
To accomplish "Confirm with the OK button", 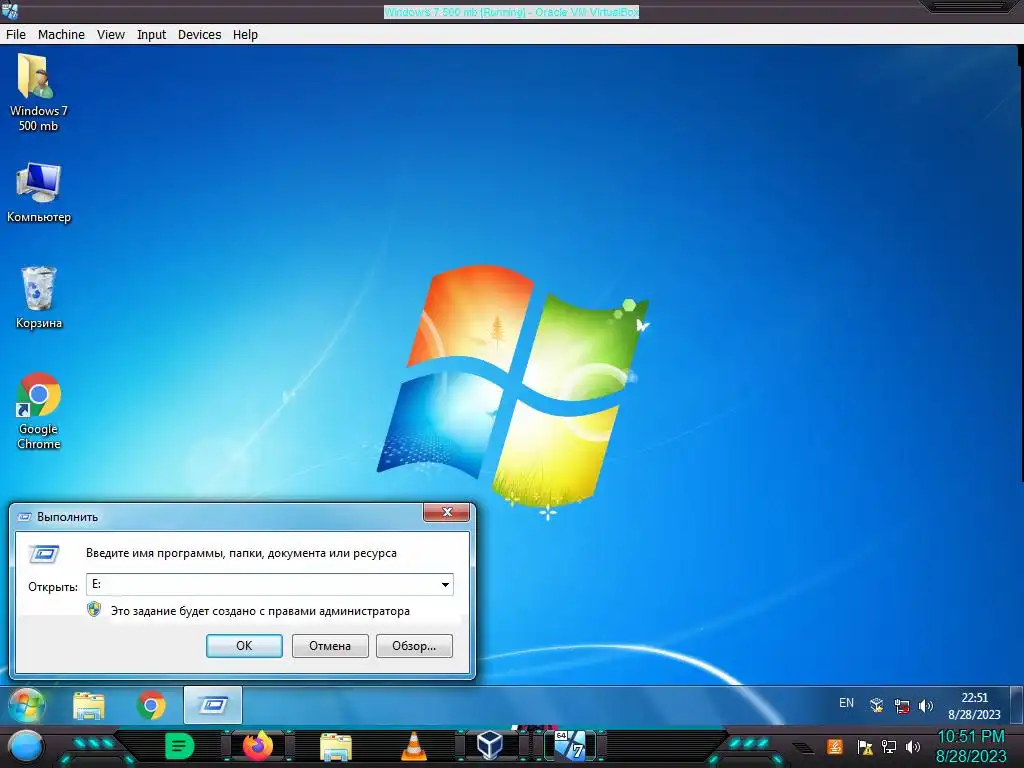I will 244,646.
